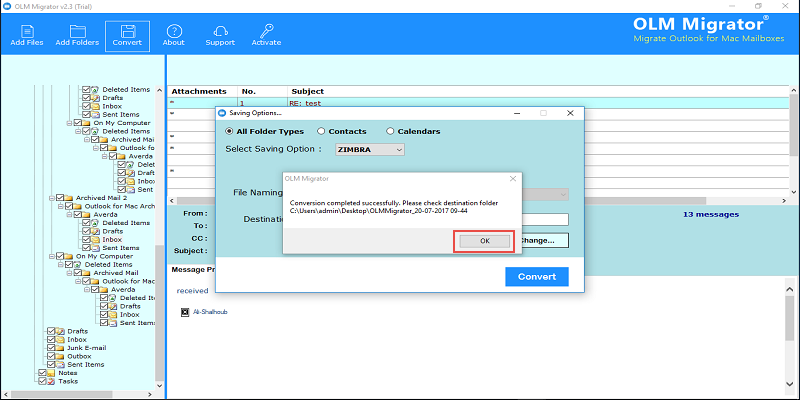The image size is (800, 400).
Task: Click the Junk E-mail folder icon
Action: coord(60,348)
